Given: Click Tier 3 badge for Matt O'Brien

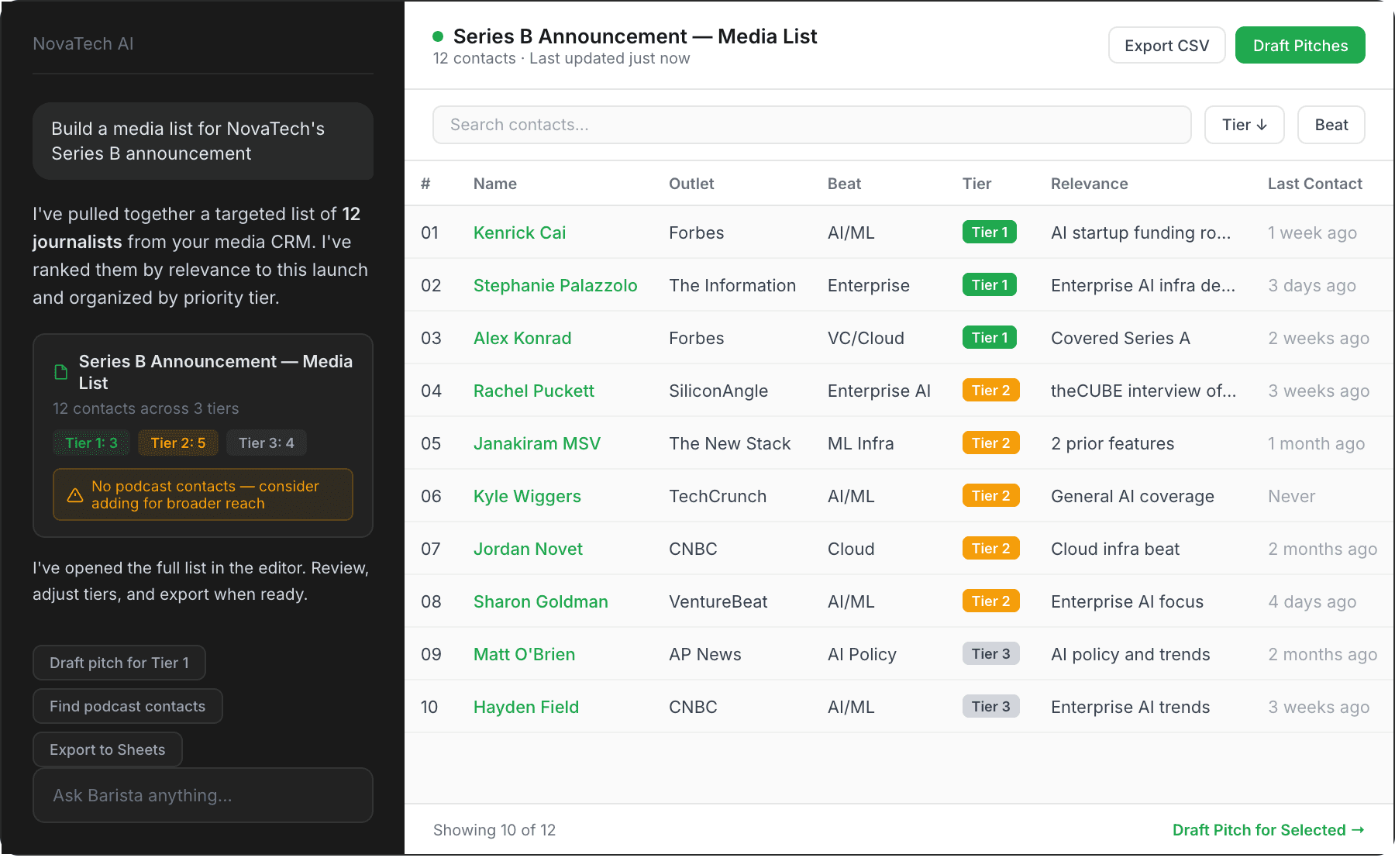Looking at the screenshot, I should point(990,654).
